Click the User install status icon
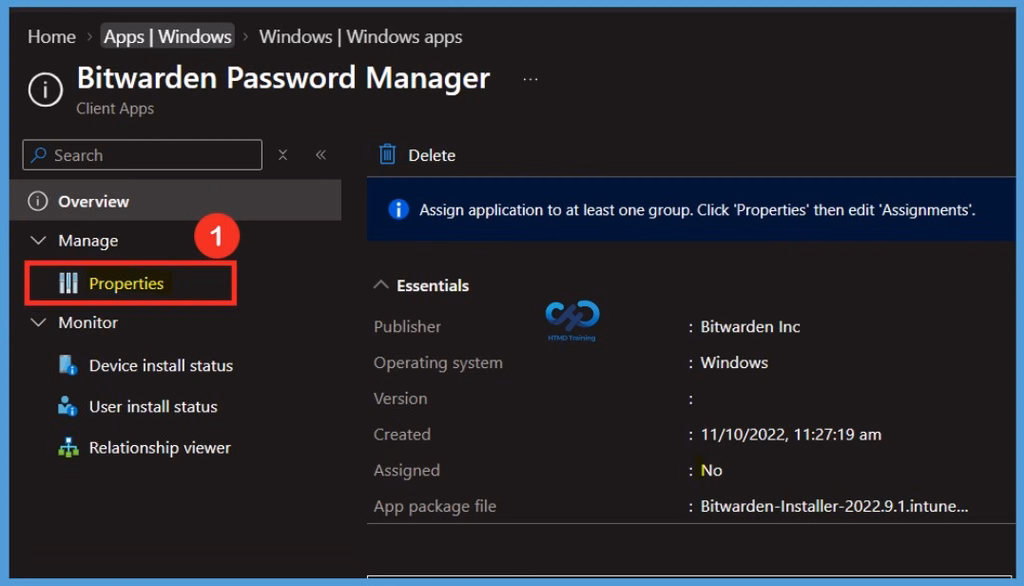 coord(68,406)
